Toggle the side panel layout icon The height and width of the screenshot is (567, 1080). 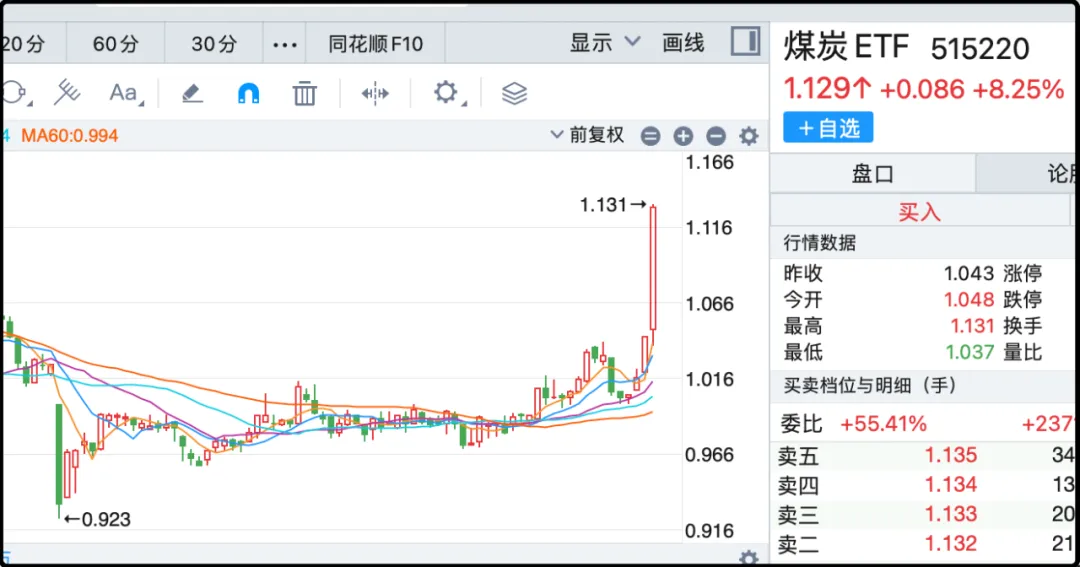(x=745, y=42)
